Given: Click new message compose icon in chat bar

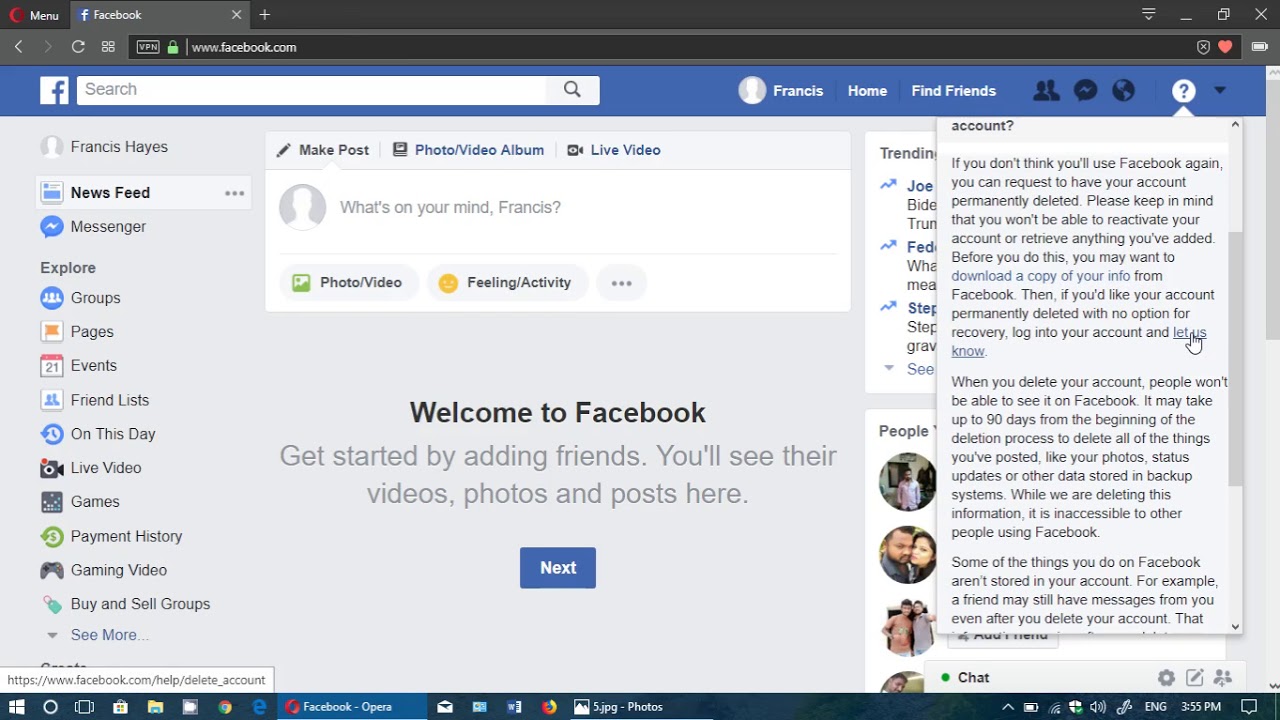Looking at the screenshot, I should 1194,678.
